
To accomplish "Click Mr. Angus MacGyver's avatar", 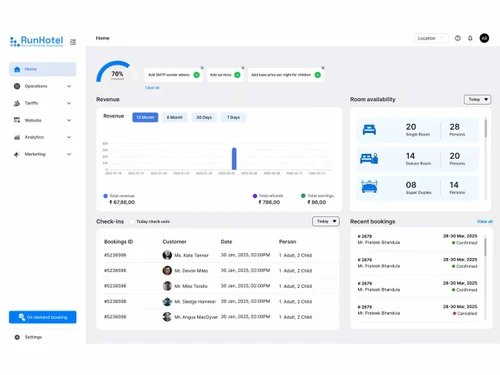I will coord(167,317).
